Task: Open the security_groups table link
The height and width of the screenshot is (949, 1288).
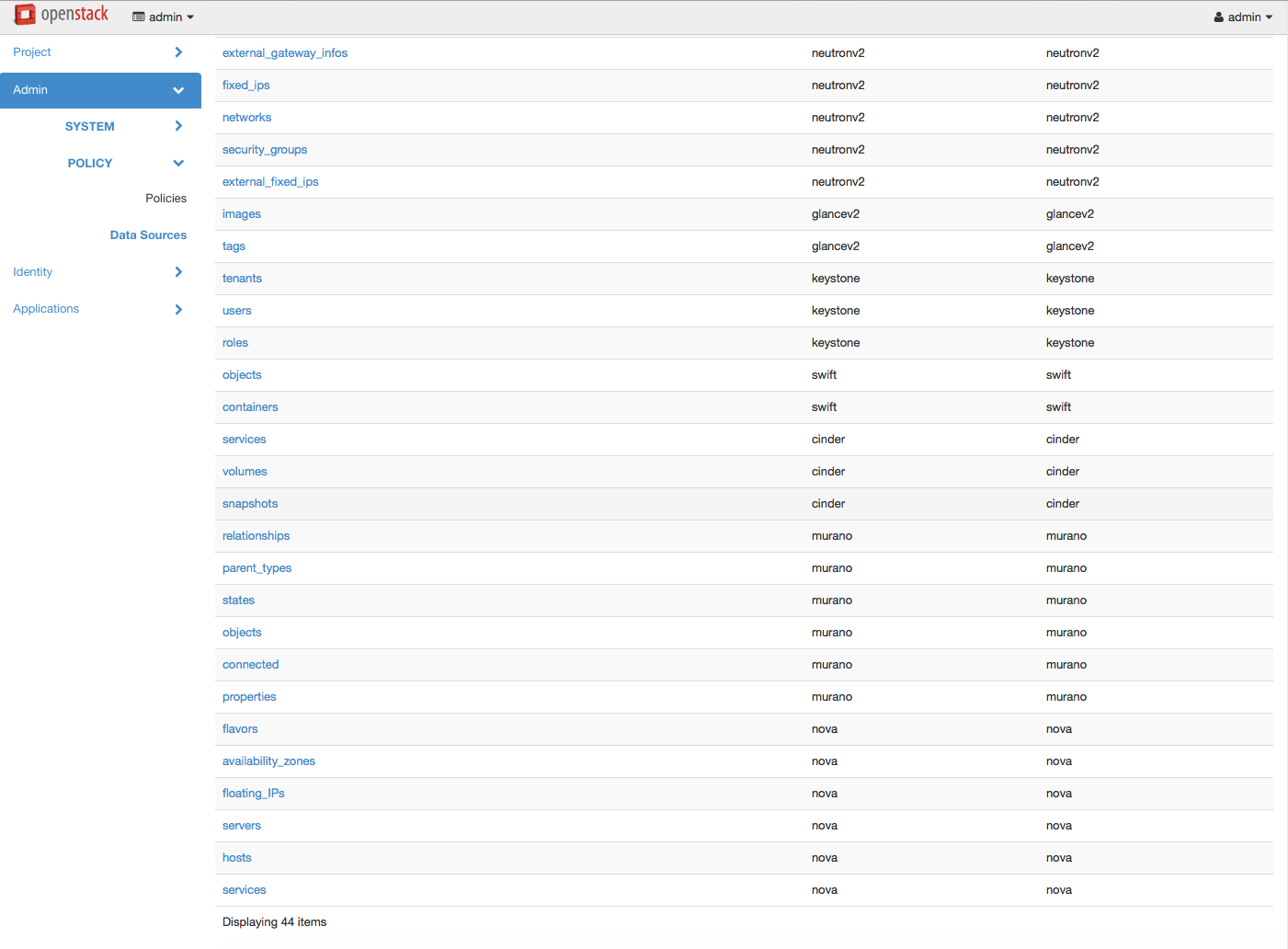Action: [265, 150]
